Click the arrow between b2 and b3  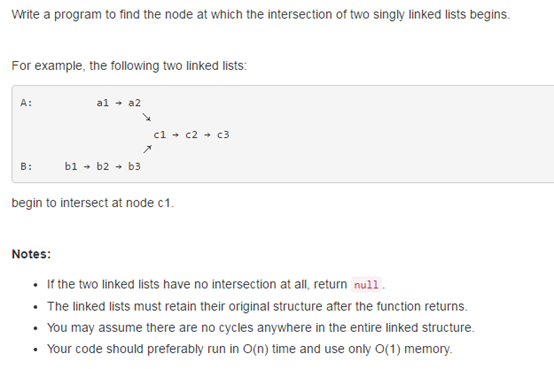pos(119,167)
